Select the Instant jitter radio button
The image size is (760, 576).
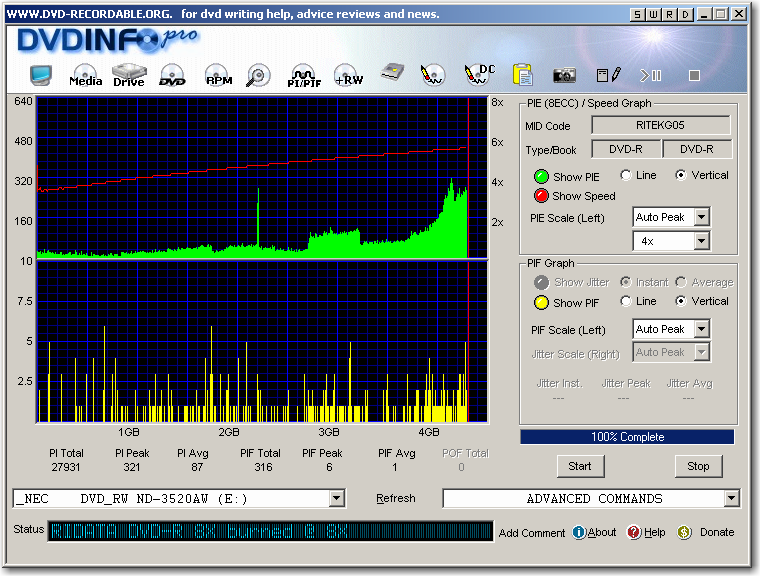tap(626, 282)
